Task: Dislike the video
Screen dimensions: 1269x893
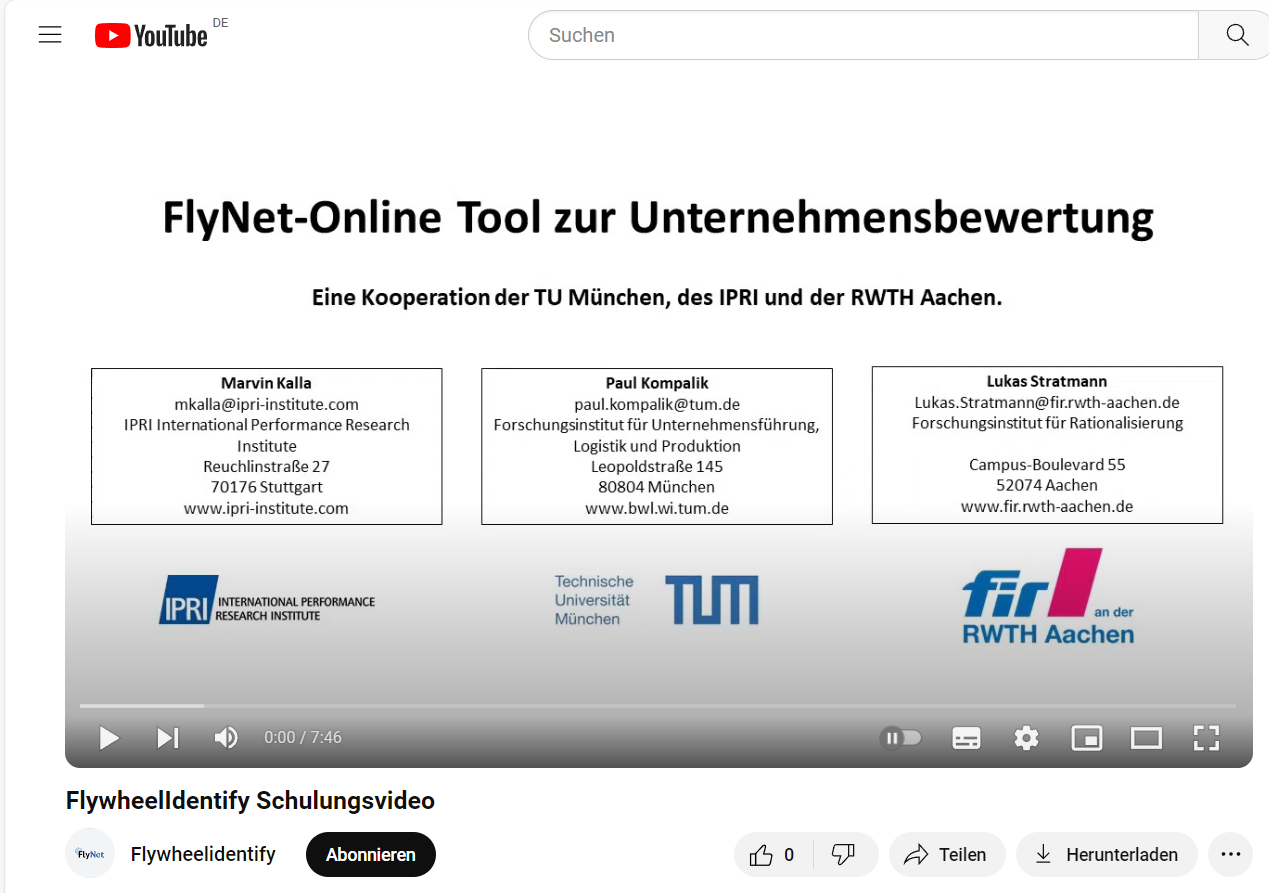Action: pyautogui.click(x=845, y=854)
